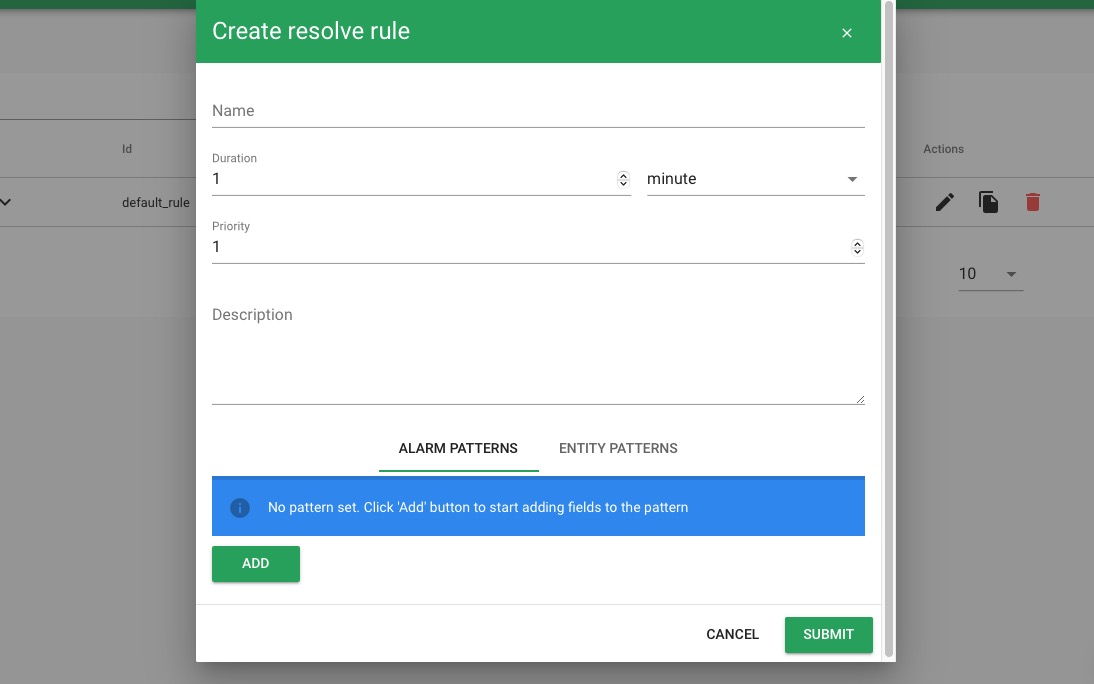Switch to the ENTITY PATTERNS tab
The image size is (1094, 684).
click(x=618, y=448)
